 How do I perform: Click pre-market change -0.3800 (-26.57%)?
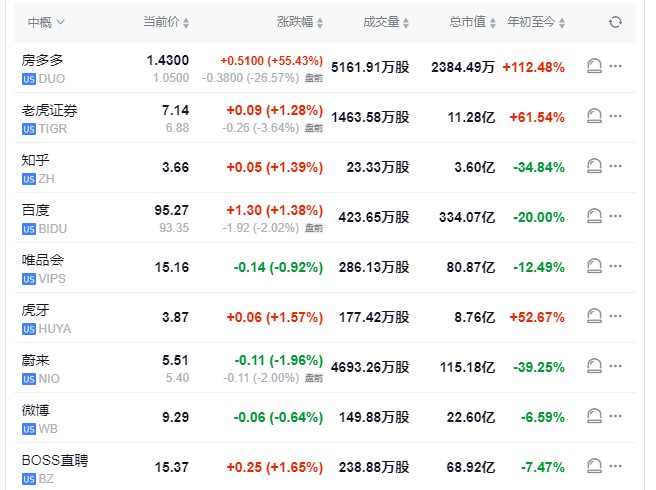[x=251, y=78]
